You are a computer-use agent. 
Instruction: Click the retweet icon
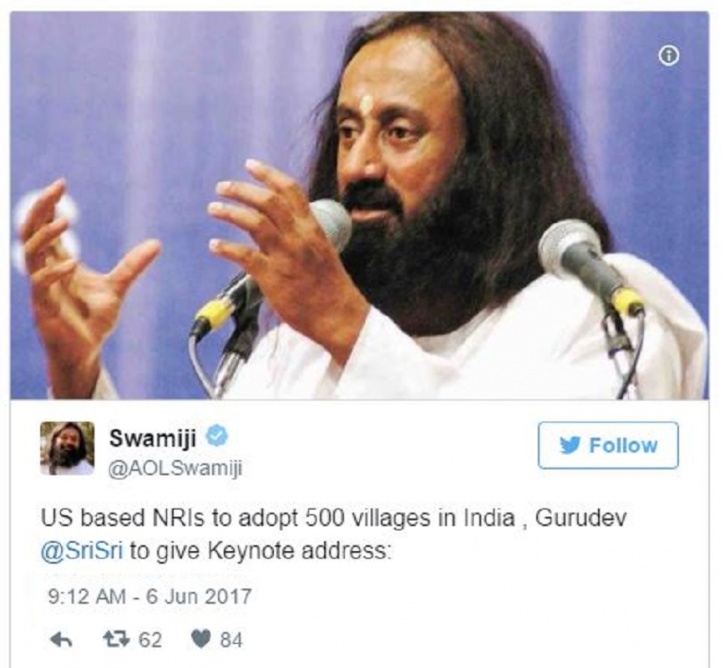pos(118,640)
